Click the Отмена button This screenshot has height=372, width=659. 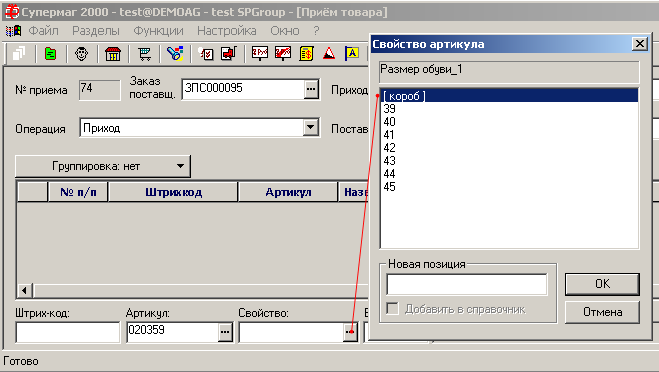tap(602, 312)
